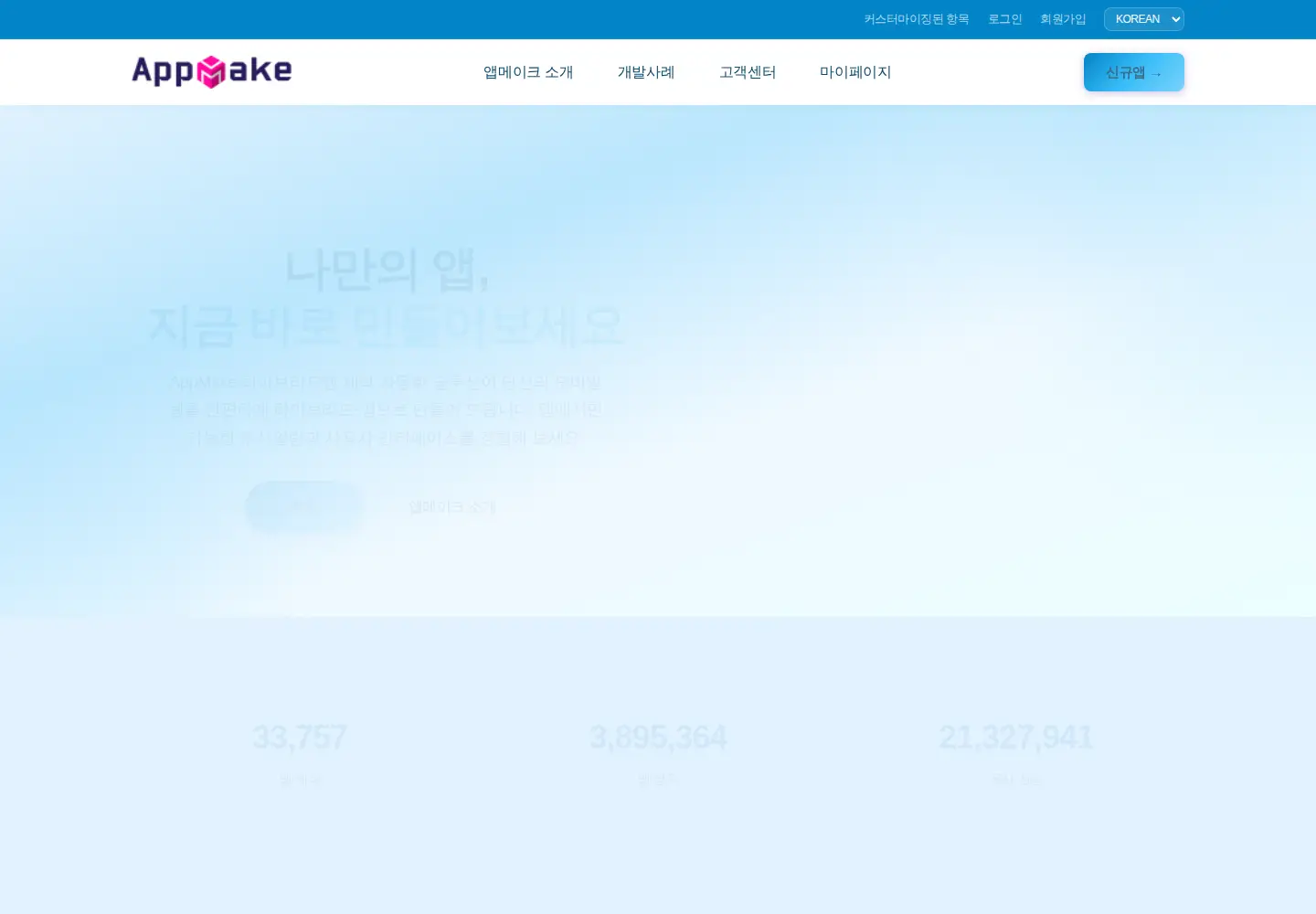Navigate to 마이페이지
This screenshot has height=914, width=1316.
(855, 72)
